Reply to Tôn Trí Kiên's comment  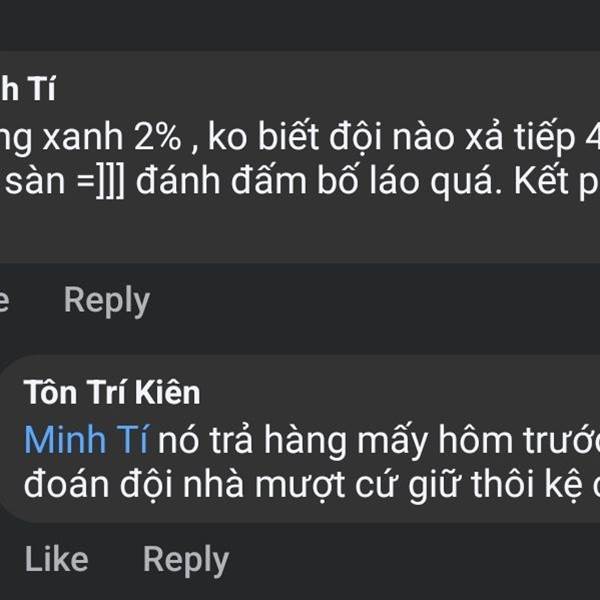click(185, 560)
